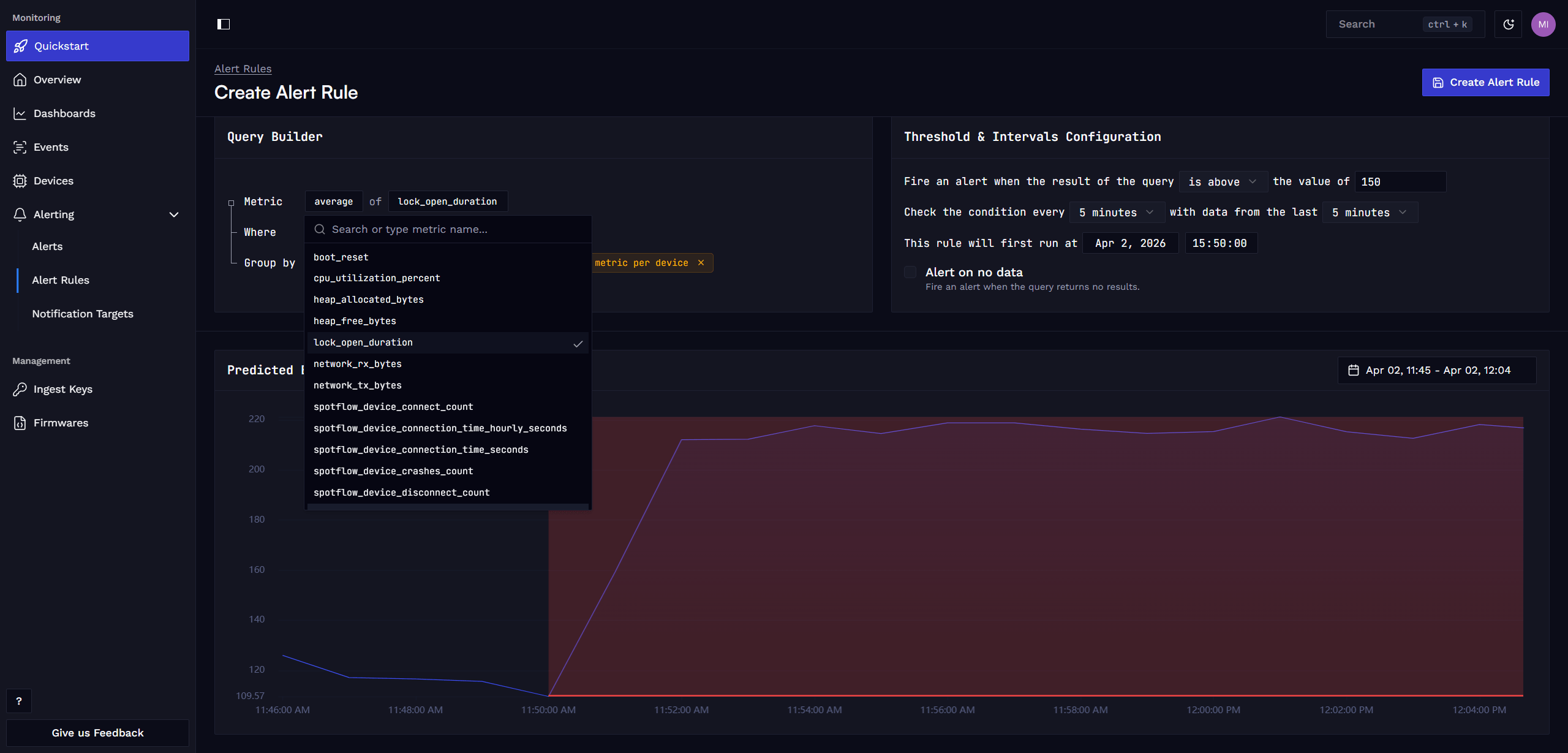Remove the metric per device tag

click(x=701, y=263)
